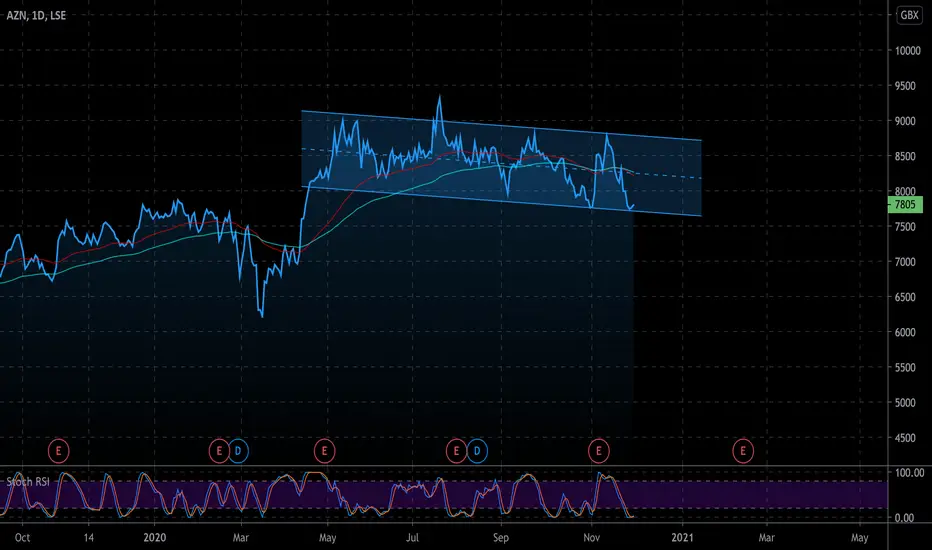Click the 8500 price axis label
The height and width of the screenshot is (550, 932).
pyautogui.click(x=905, y=156)
